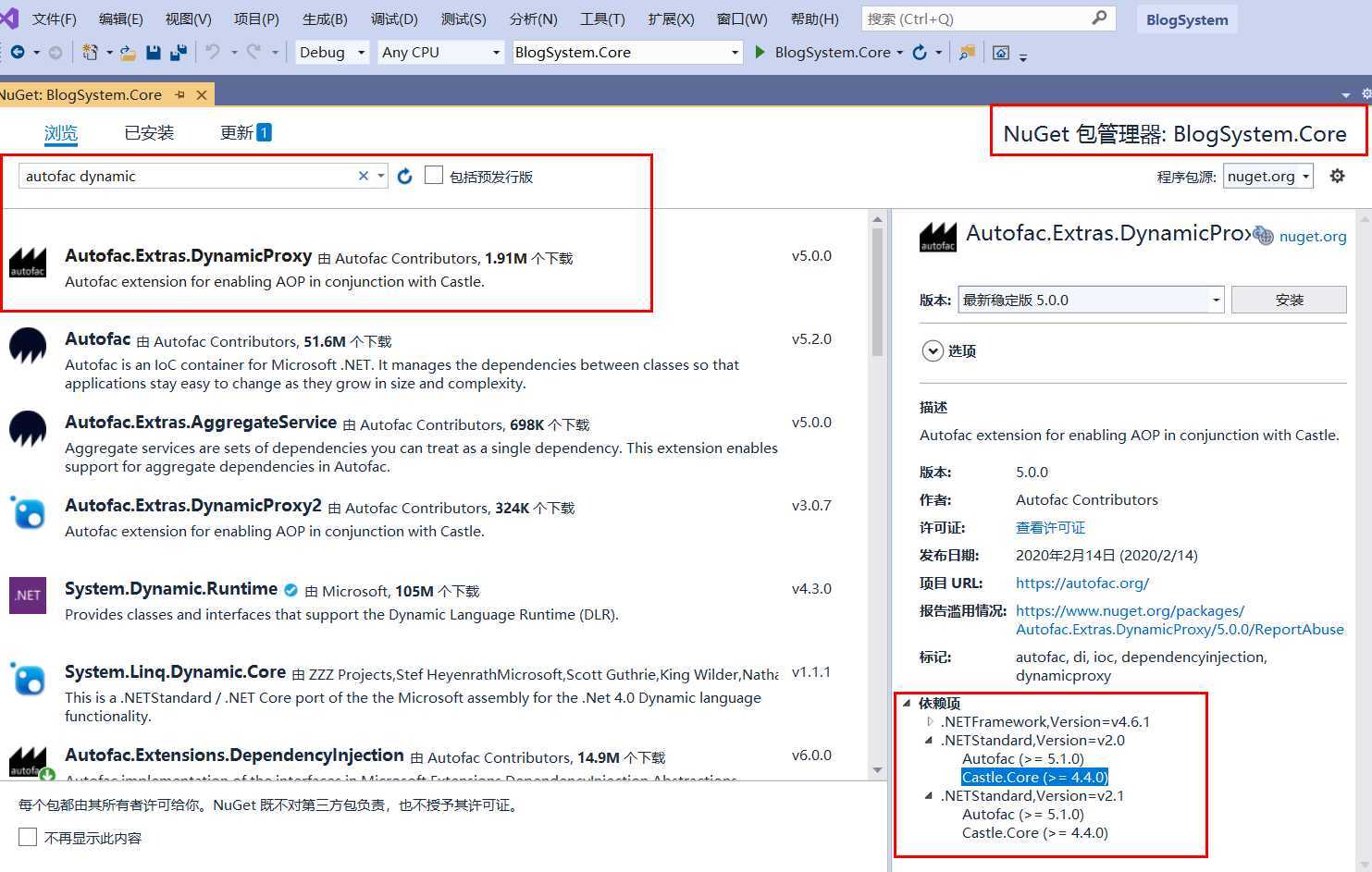Collapse the .NETStandard v2.1 dependency node
Viewport: 1372px width, 872px height.
(x=930, y=795)
